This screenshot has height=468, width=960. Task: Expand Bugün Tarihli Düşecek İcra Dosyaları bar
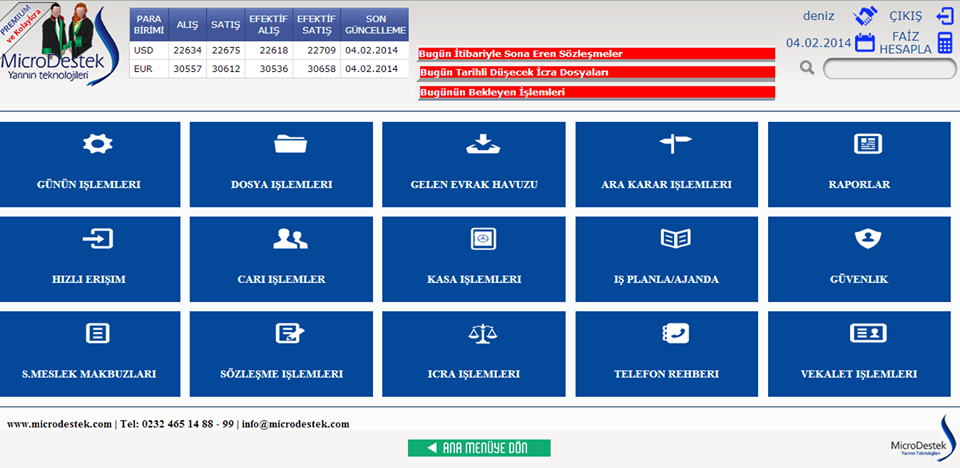point(596,73)
